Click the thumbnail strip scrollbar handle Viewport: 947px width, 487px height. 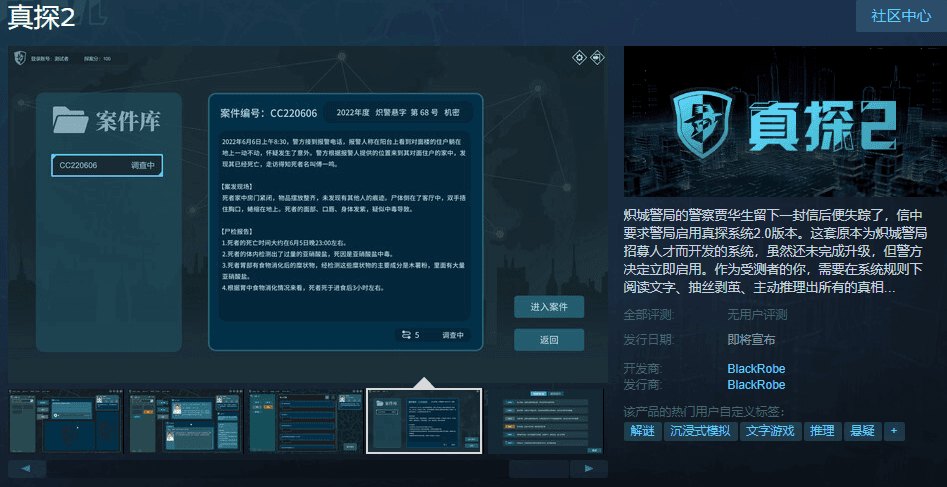point(539,469)
